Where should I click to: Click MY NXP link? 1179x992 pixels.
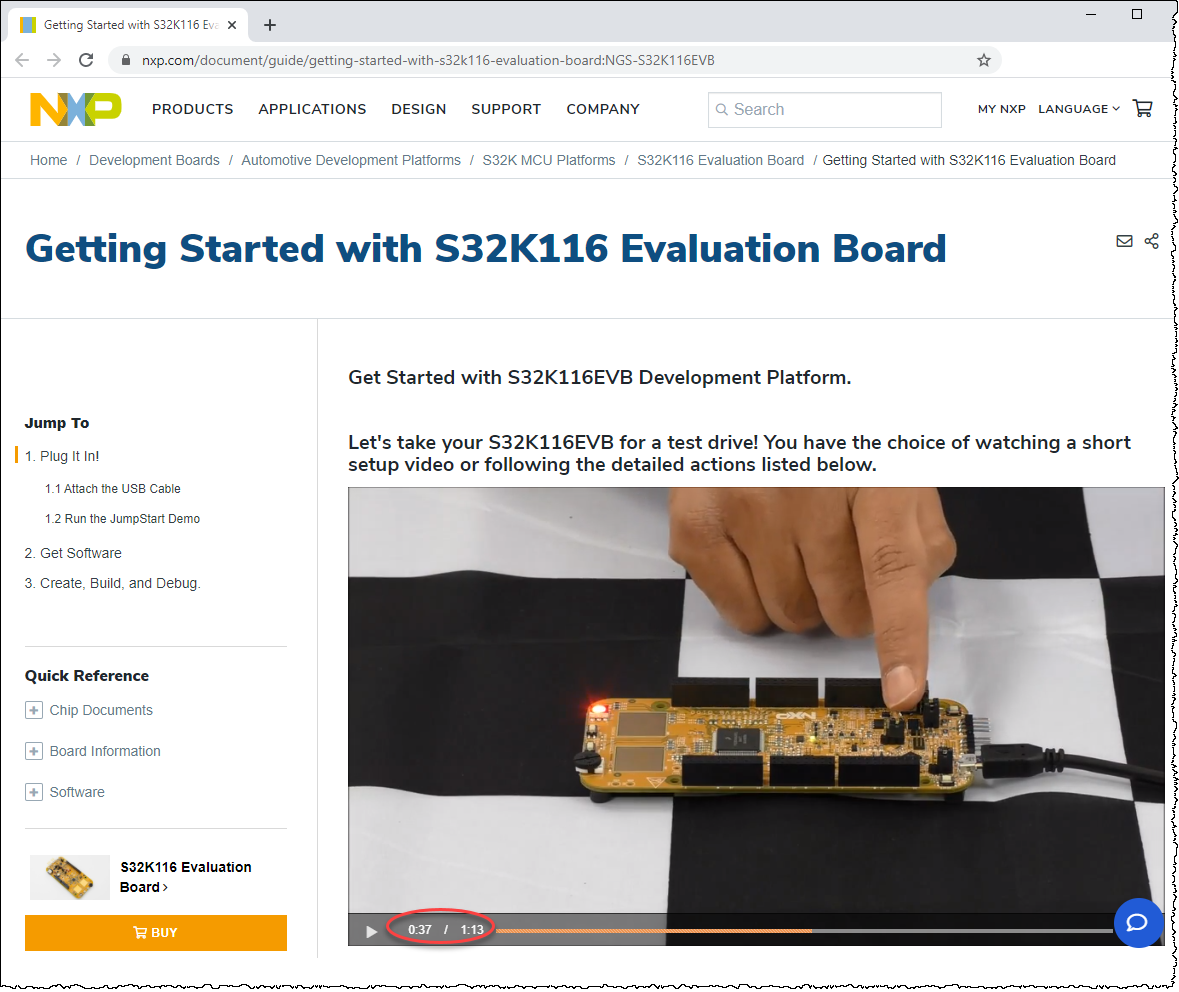point(1002,109)
